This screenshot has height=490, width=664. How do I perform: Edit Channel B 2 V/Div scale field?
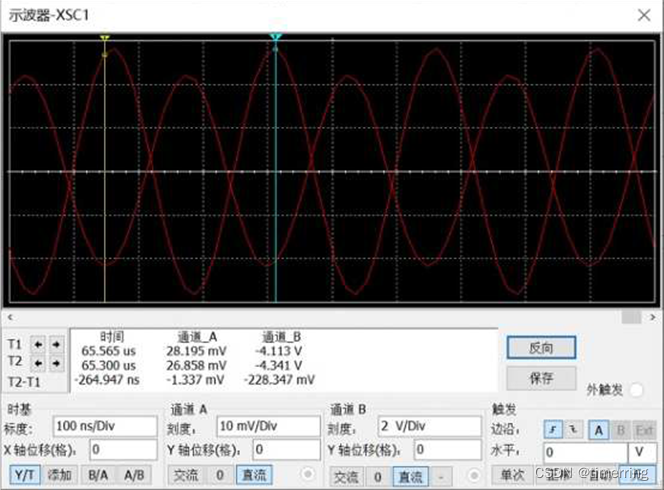point(429,426)
